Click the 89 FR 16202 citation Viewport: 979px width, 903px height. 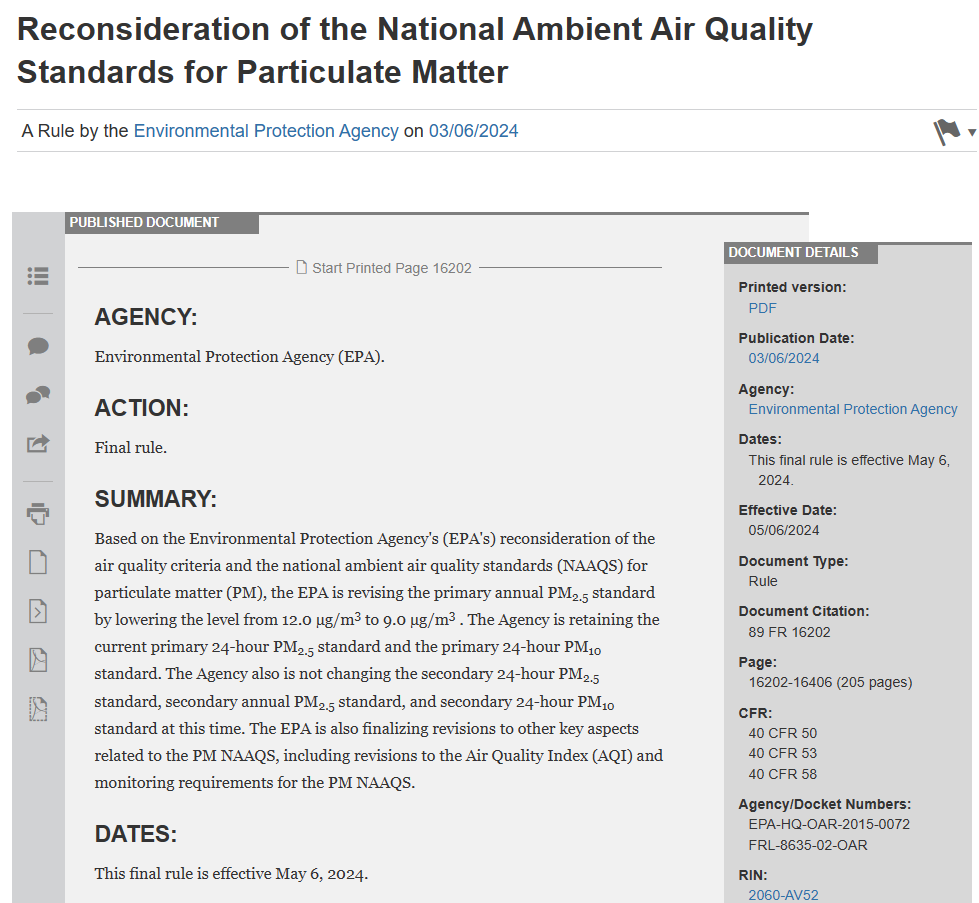coord(789,632)
